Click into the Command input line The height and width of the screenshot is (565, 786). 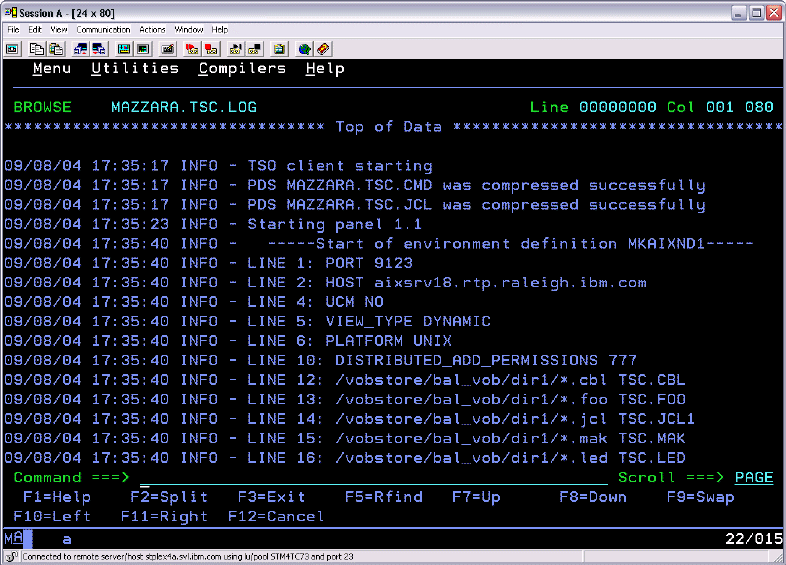(x=373, y=477)
